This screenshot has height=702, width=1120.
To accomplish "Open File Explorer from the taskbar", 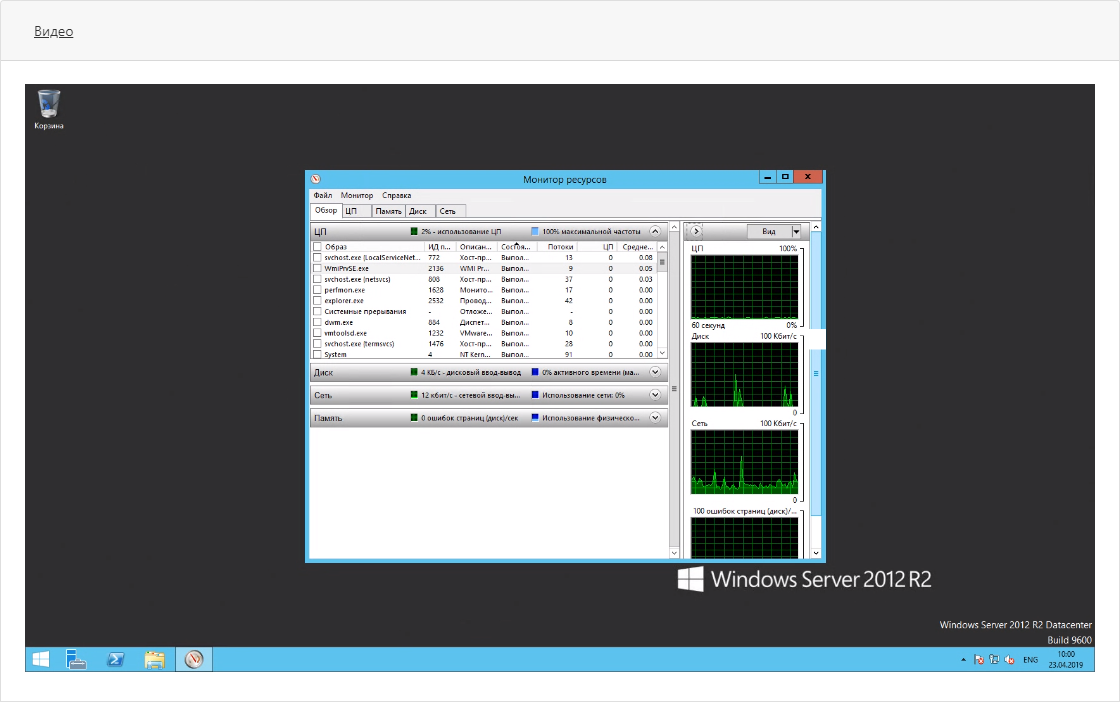I will point(154,660).
